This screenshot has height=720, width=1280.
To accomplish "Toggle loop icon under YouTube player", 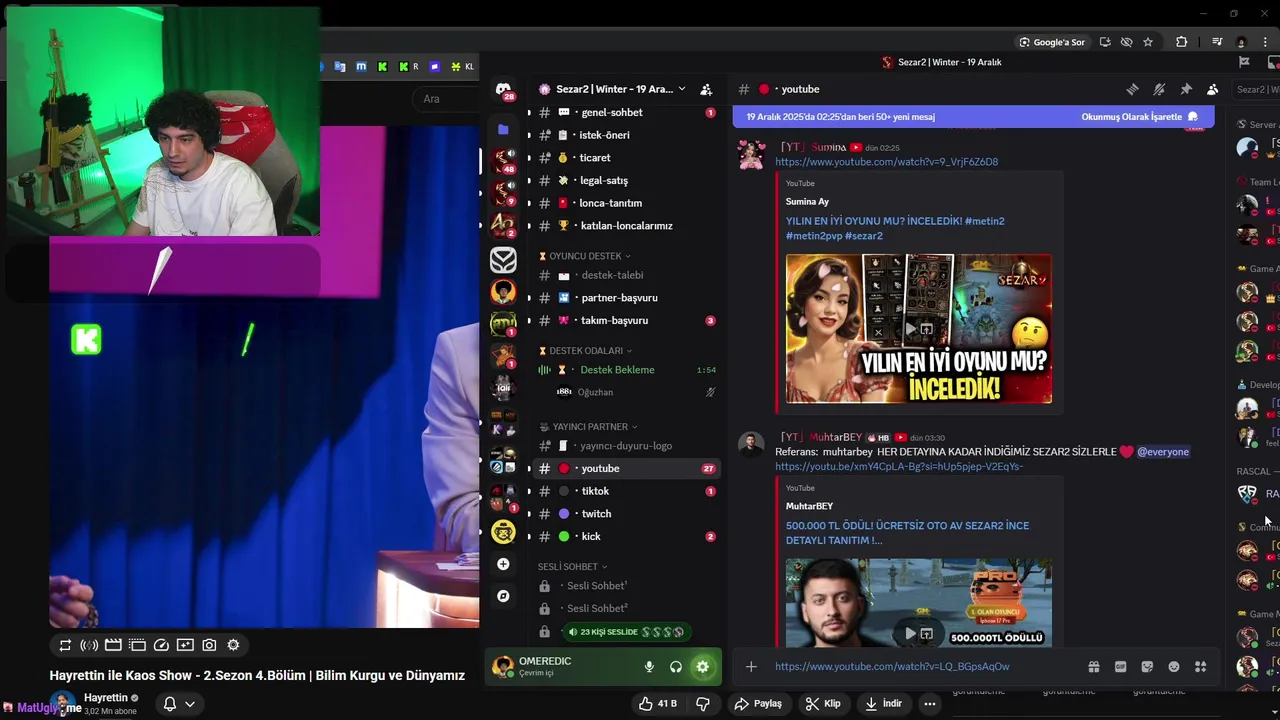I will [65, 645].
